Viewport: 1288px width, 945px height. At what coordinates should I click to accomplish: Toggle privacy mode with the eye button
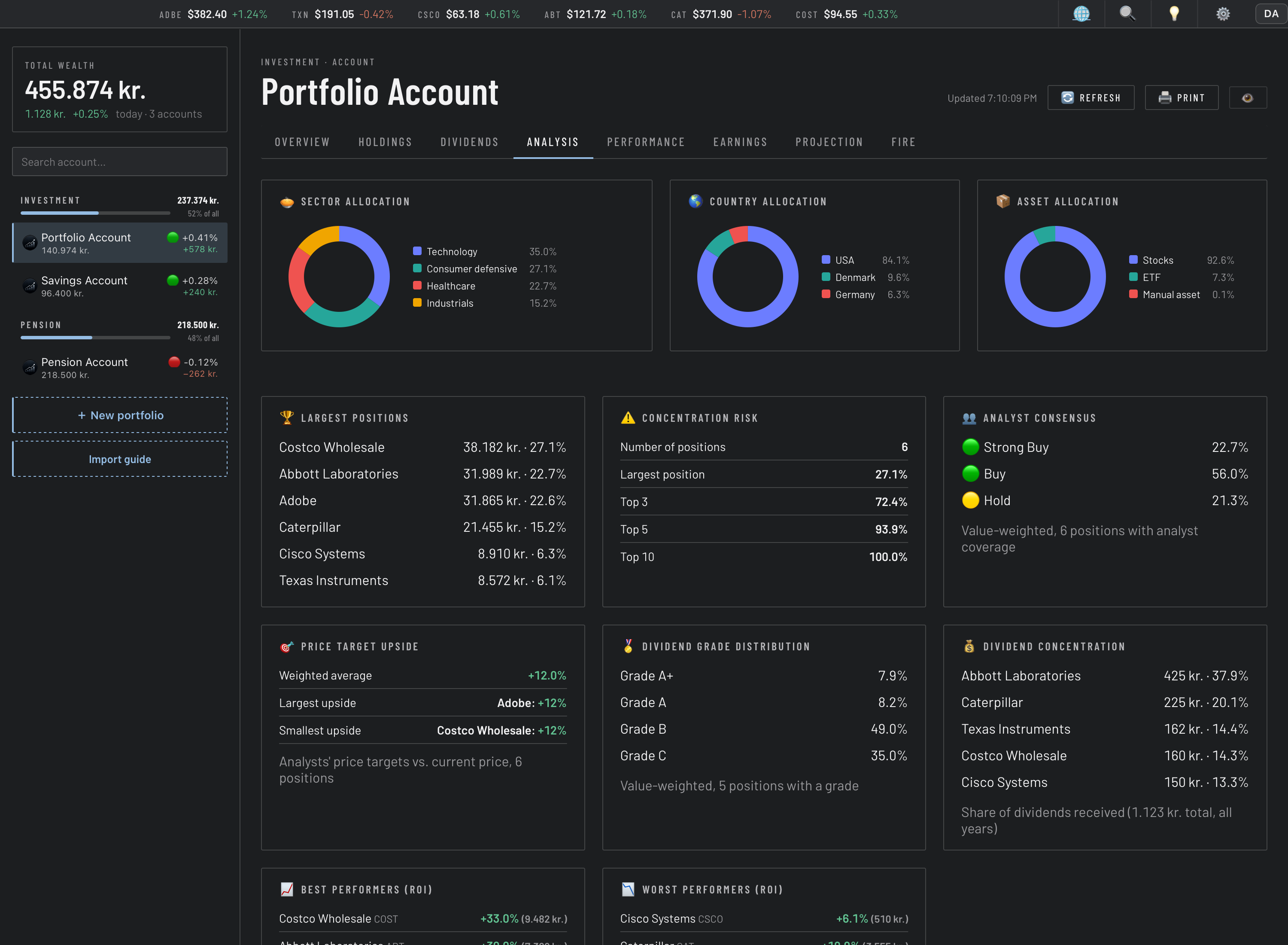point(1247,98)
